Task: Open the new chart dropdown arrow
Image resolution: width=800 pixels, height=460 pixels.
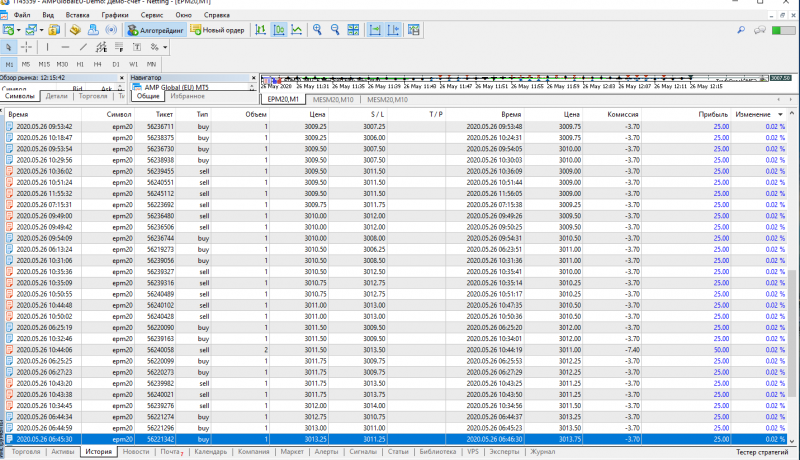Action: click(x=20, y=30)
